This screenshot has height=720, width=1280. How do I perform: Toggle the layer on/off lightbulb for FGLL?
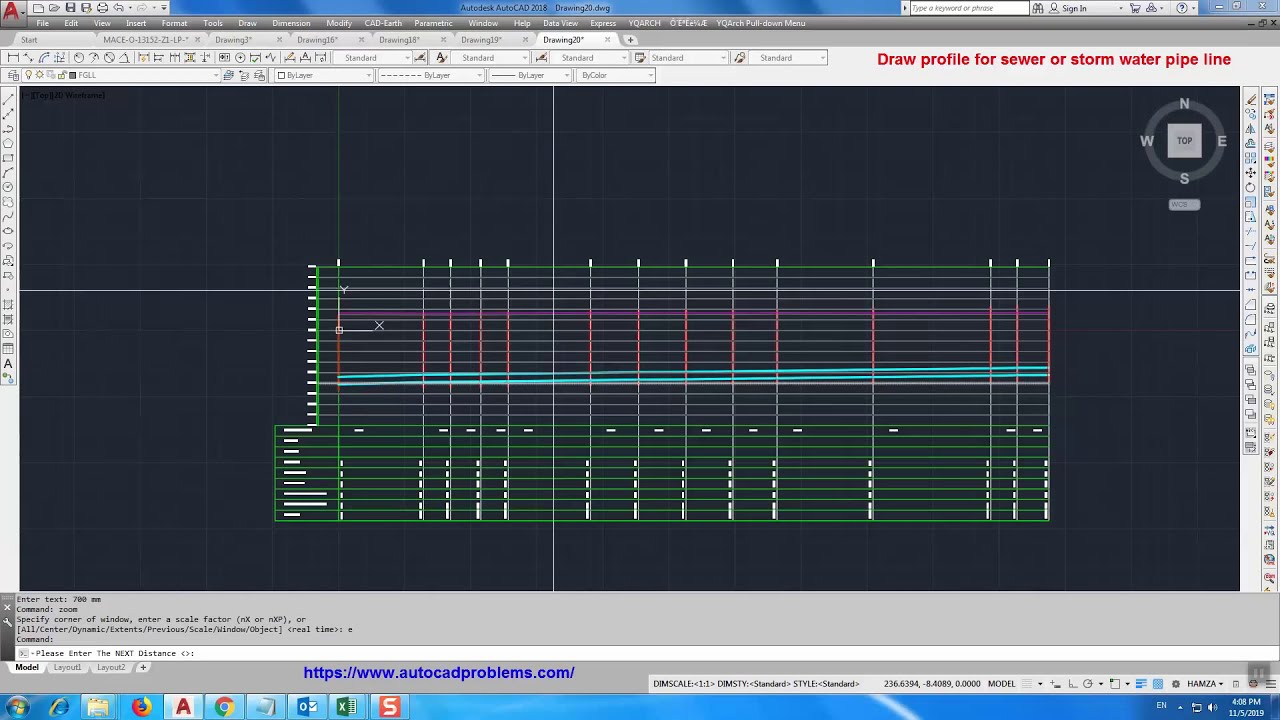[x=28, y=76]
